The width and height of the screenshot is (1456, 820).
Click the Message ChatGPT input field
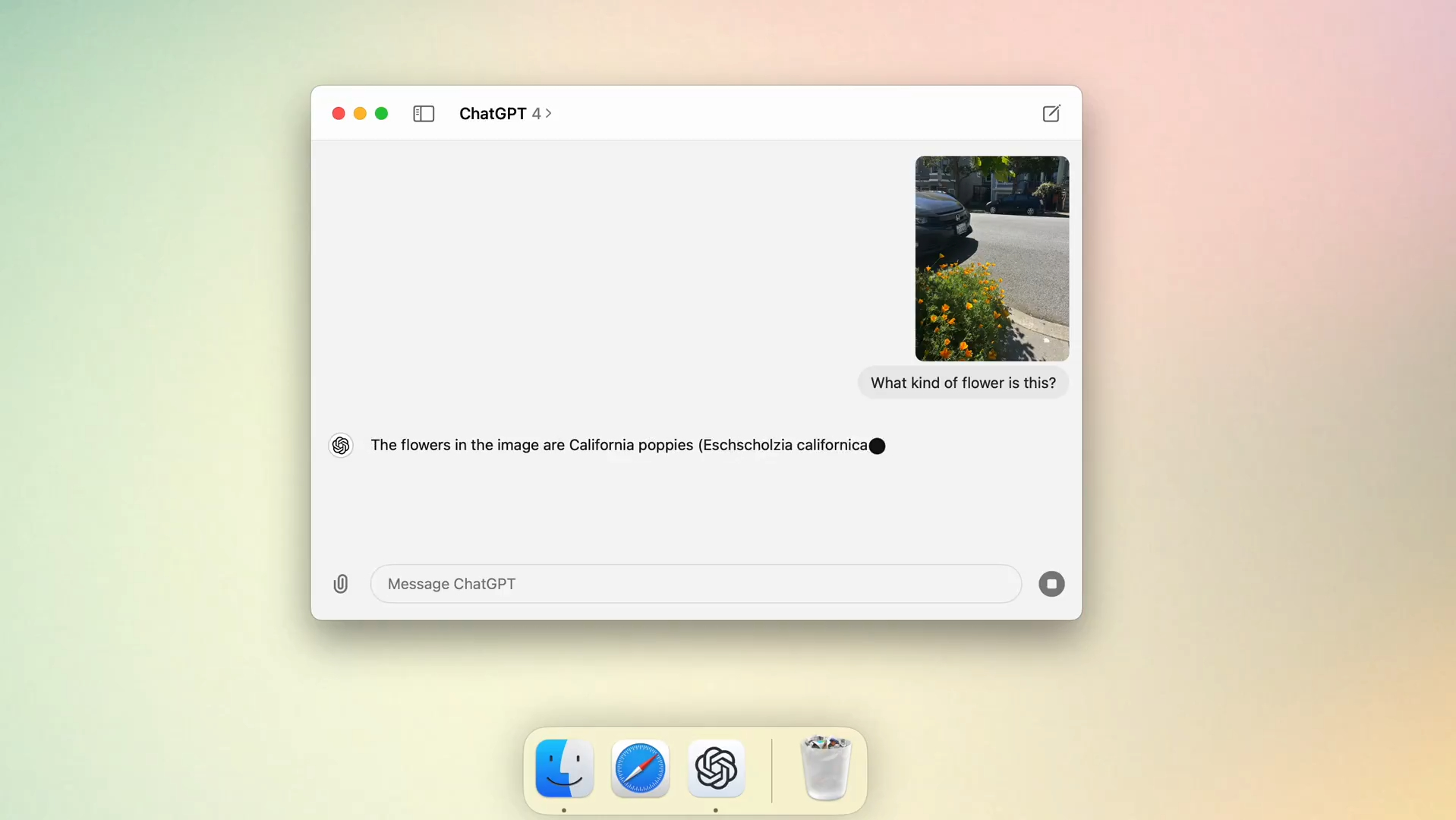pyautogui.click(x=695, y=584)
